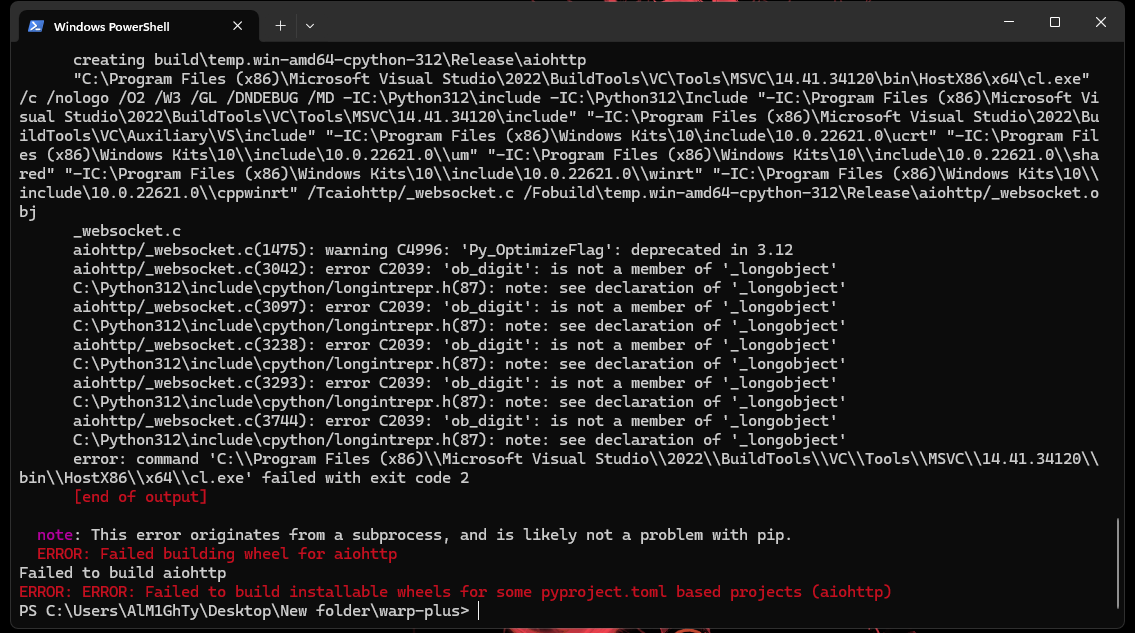Close the terminal window
The width and height of the screenshot is (1135, 633).
click(1101, 22)
